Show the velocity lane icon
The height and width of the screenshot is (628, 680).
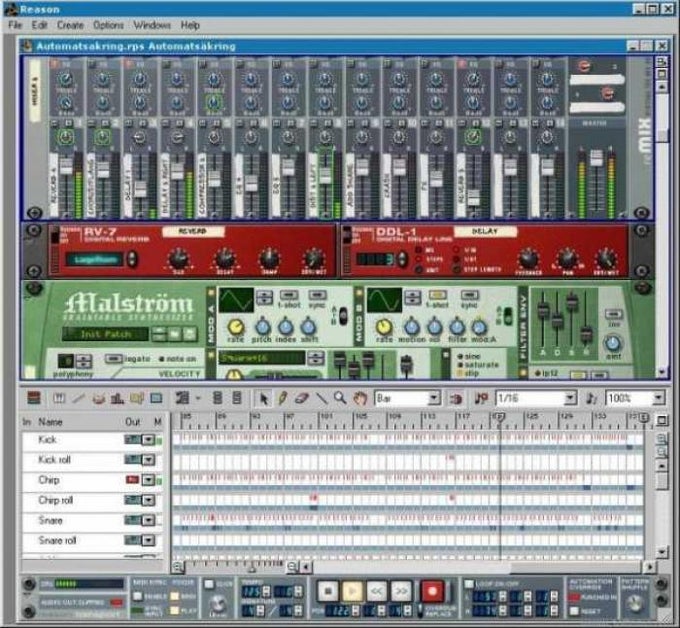click(x=118, y=398)
